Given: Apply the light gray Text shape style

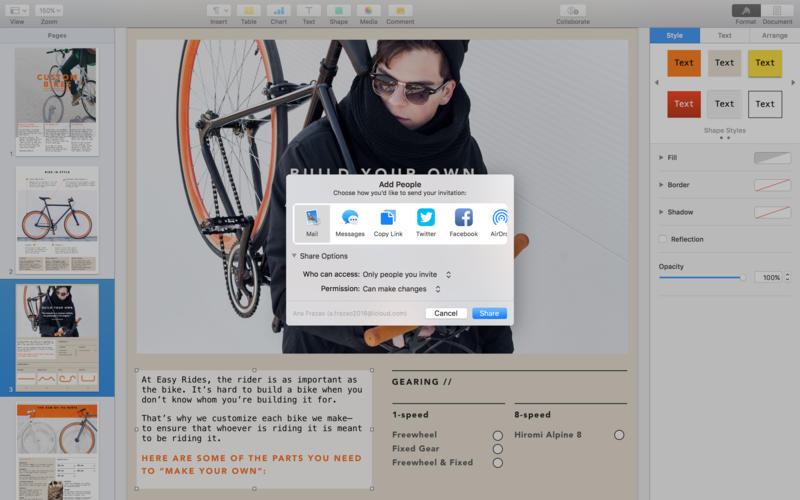Looking at the screenshot, I should [724, 104].
